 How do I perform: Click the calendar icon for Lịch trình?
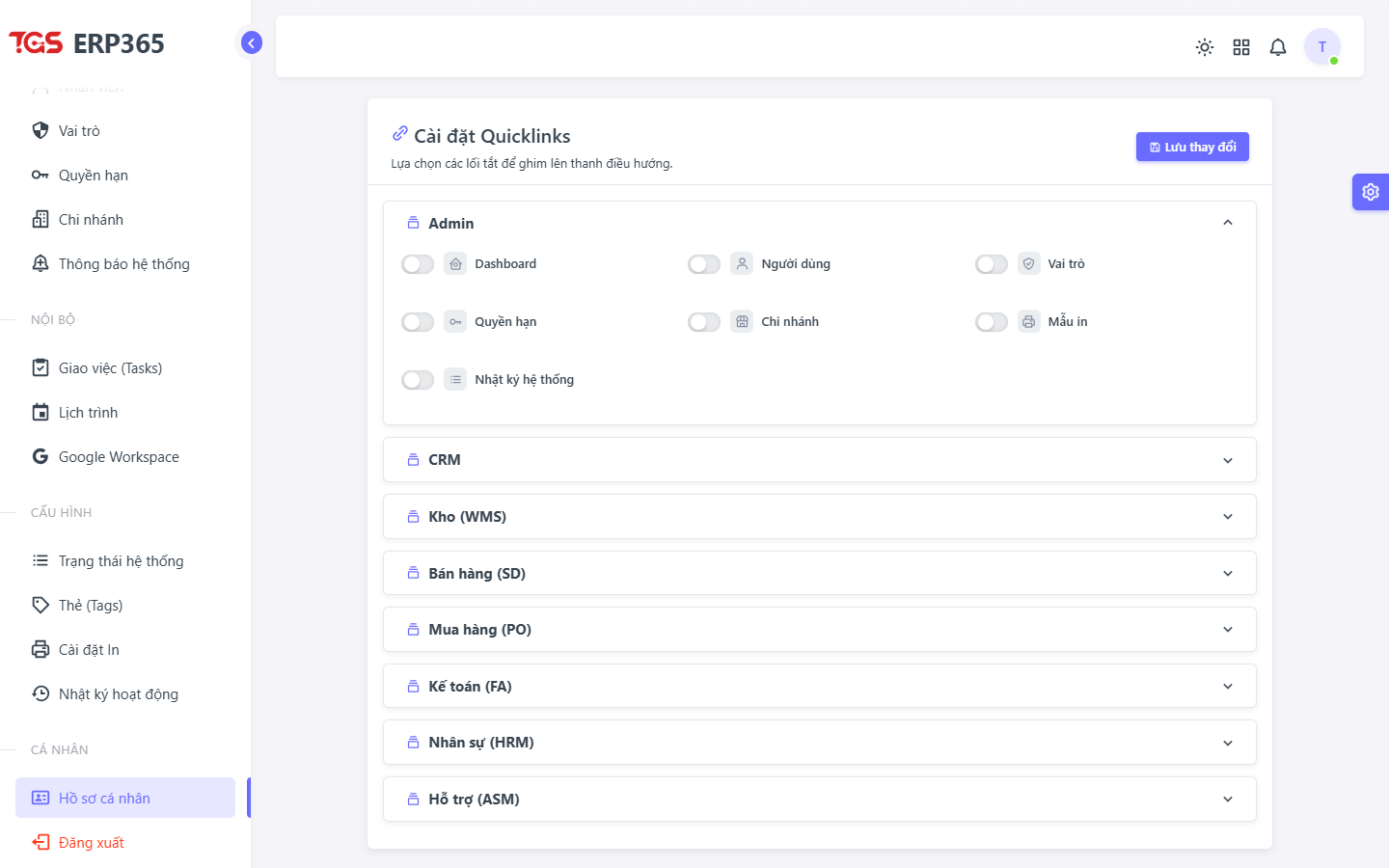(41, 412)
